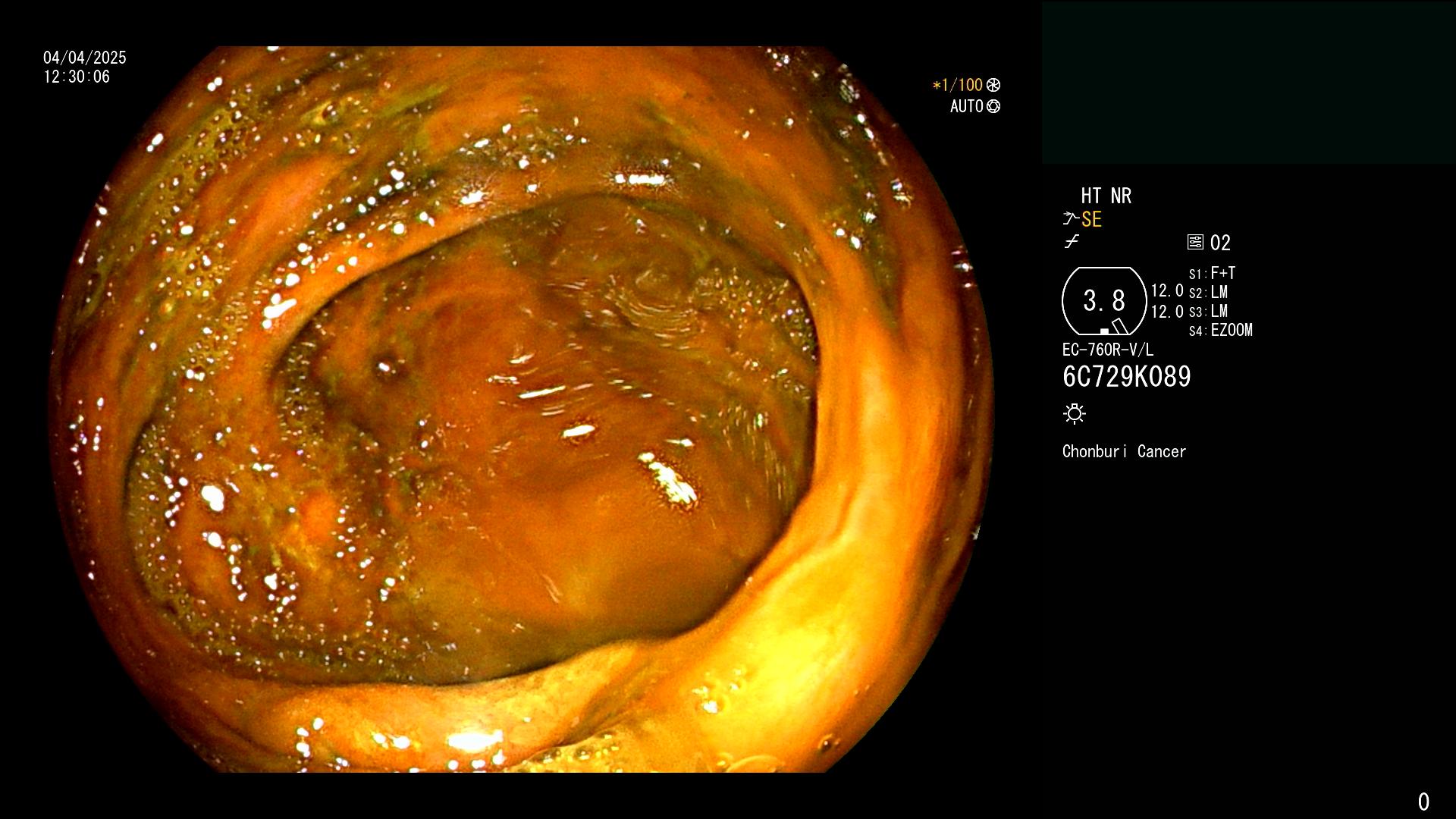Click the time readout 12:30:06
Screen dimensions: 1456x819
tap(77, 77)
